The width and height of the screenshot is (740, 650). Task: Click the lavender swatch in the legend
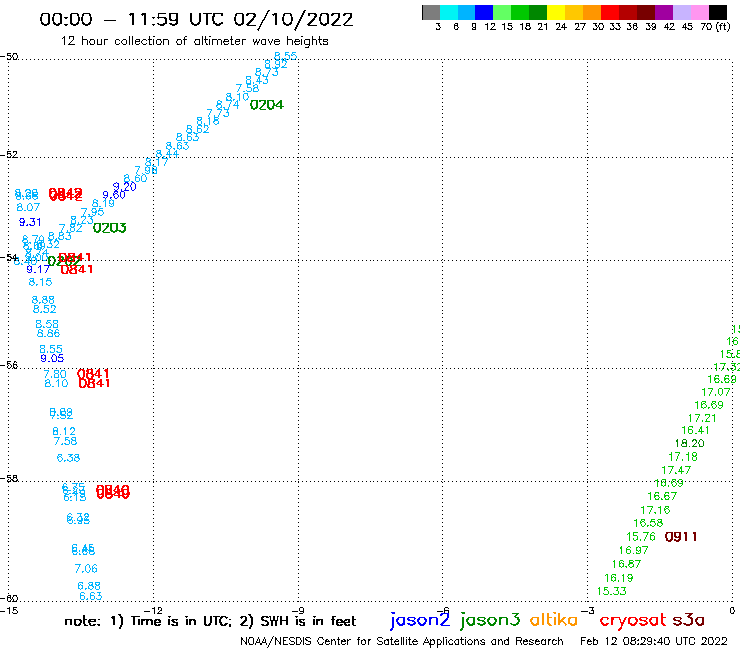tap(681, 12)
